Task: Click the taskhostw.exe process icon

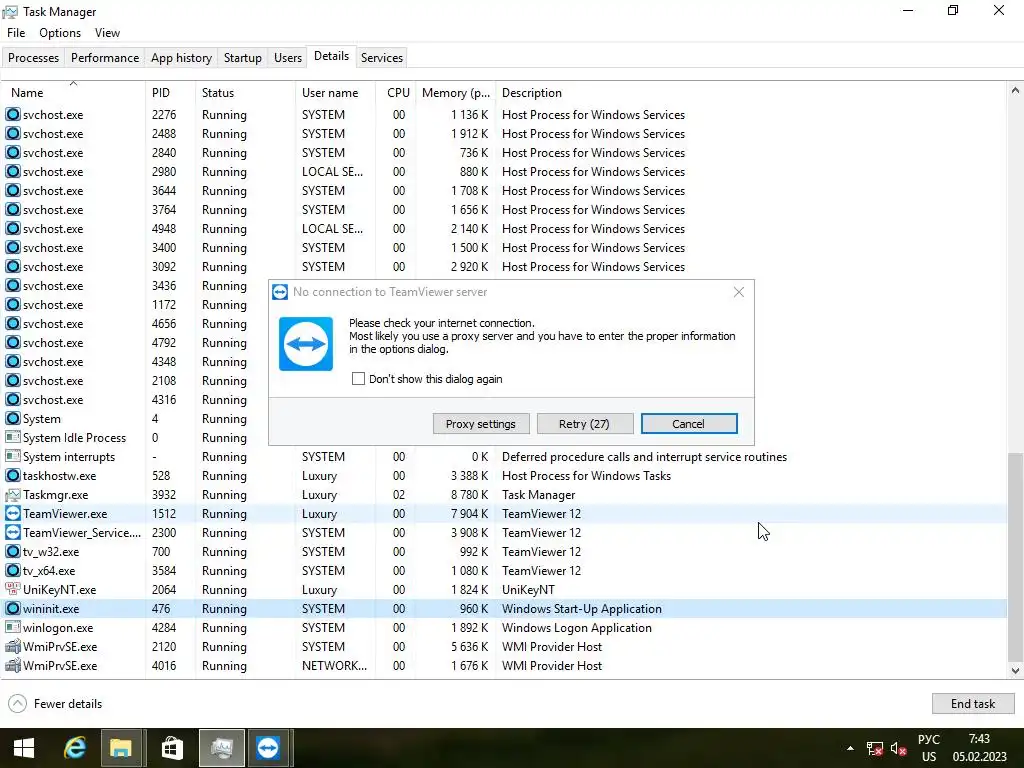Action: (x=12, y=475)
